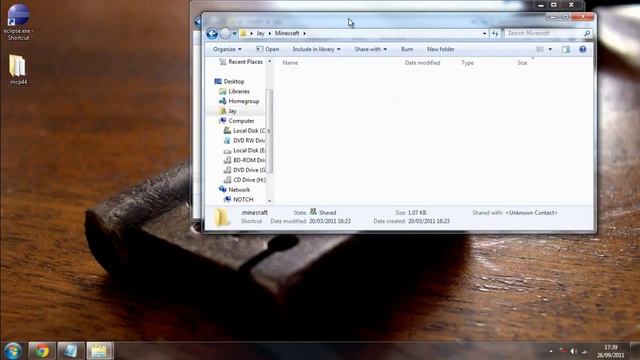
Task: Open the address bar history dropdown arrow
Action: pos(484,33)
